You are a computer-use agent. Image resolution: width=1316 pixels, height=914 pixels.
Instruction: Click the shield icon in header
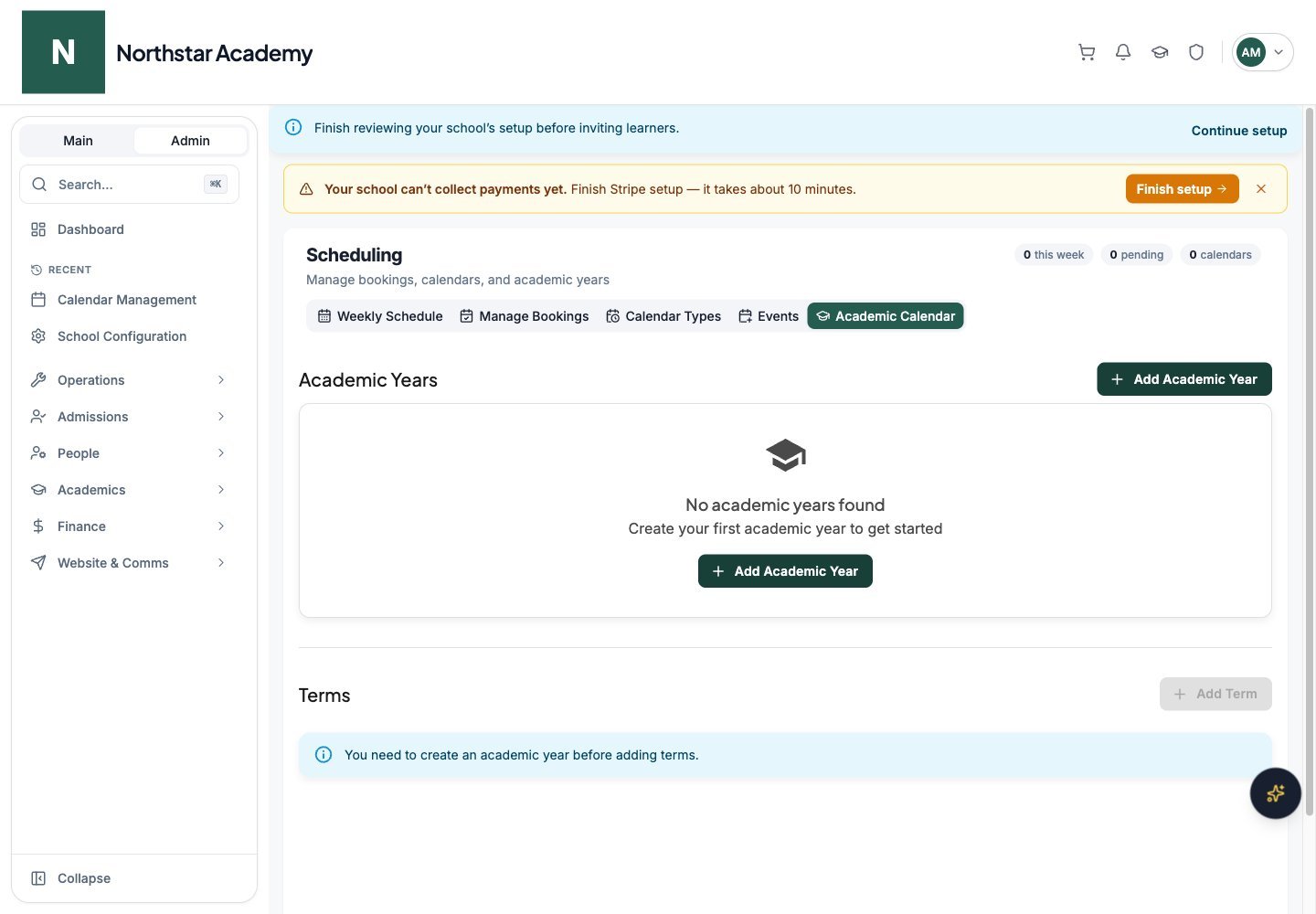[x=1196, y=52]
